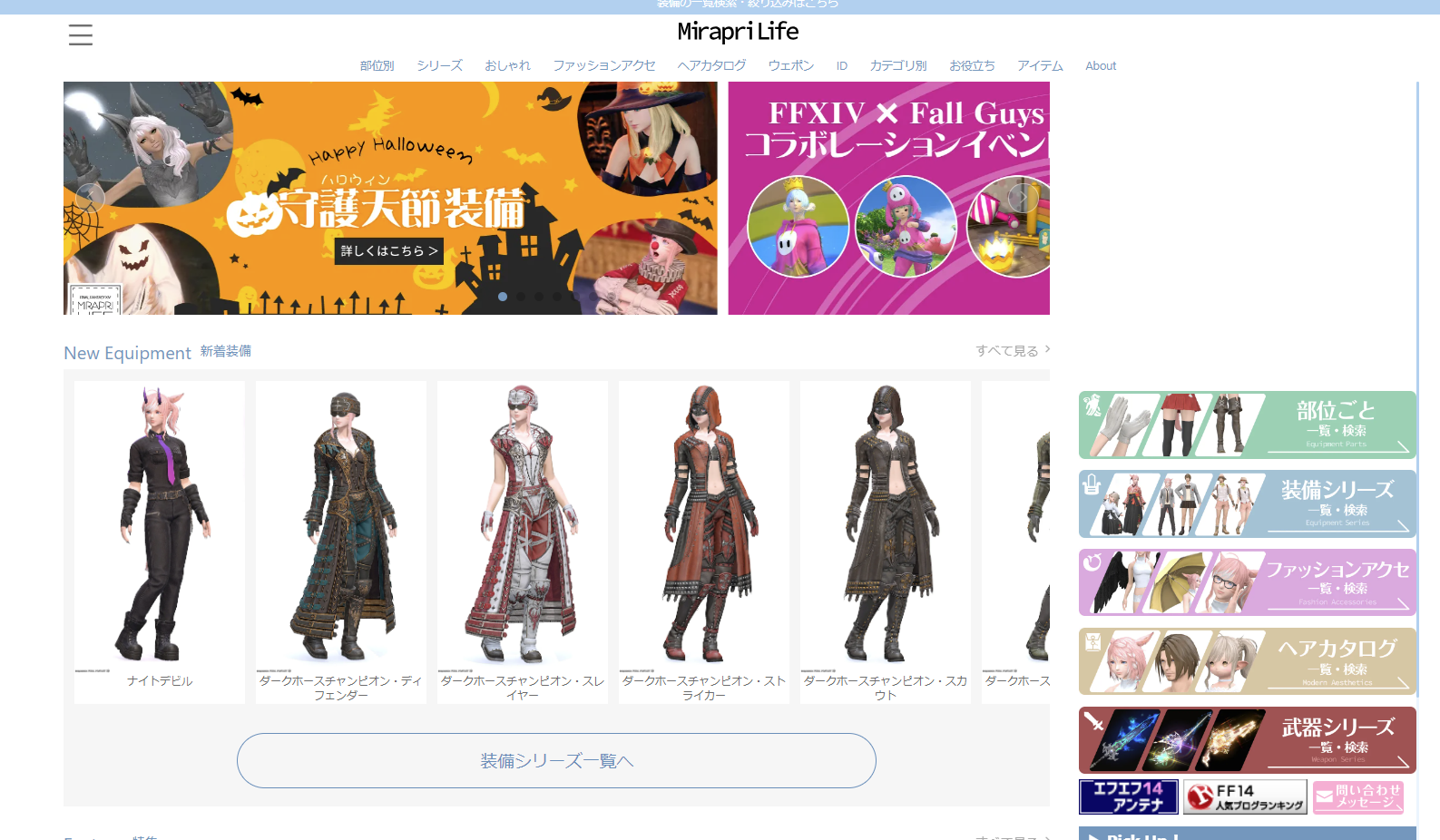Click the 問い合わせ メッセージ mail badge
Screen dimensions: 1440x840
(1358, 797)
